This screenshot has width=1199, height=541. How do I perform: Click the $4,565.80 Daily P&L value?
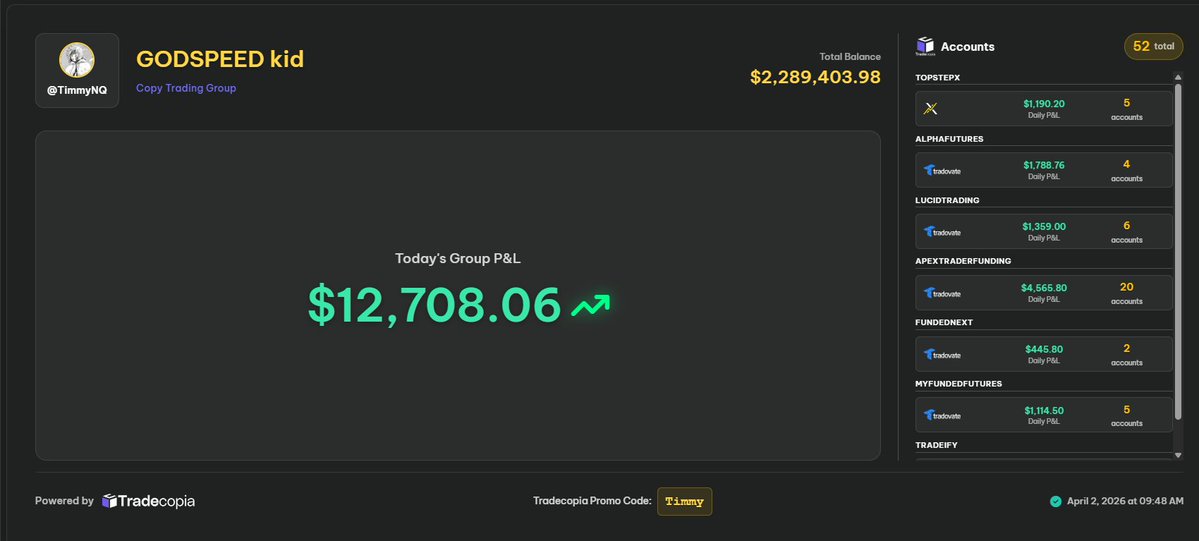coord(1044,288)
